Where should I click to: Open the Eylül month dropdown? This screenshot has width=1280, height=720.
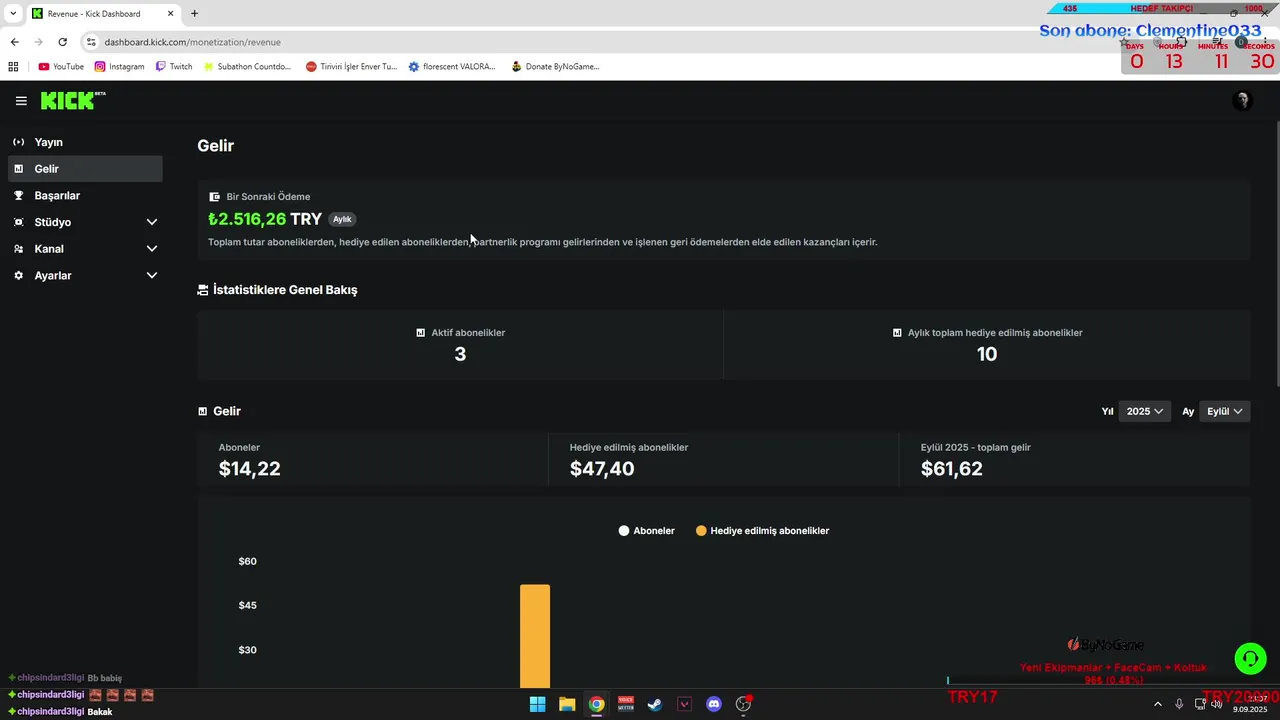click(x=1224, y=411)
